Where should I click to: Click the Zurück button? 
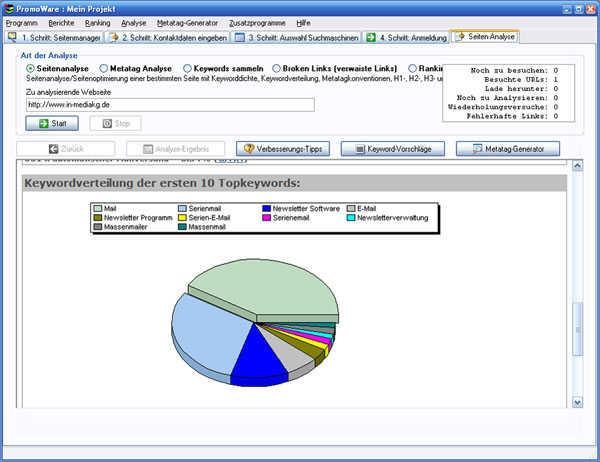pyautogui.click(x=66, y=149)
